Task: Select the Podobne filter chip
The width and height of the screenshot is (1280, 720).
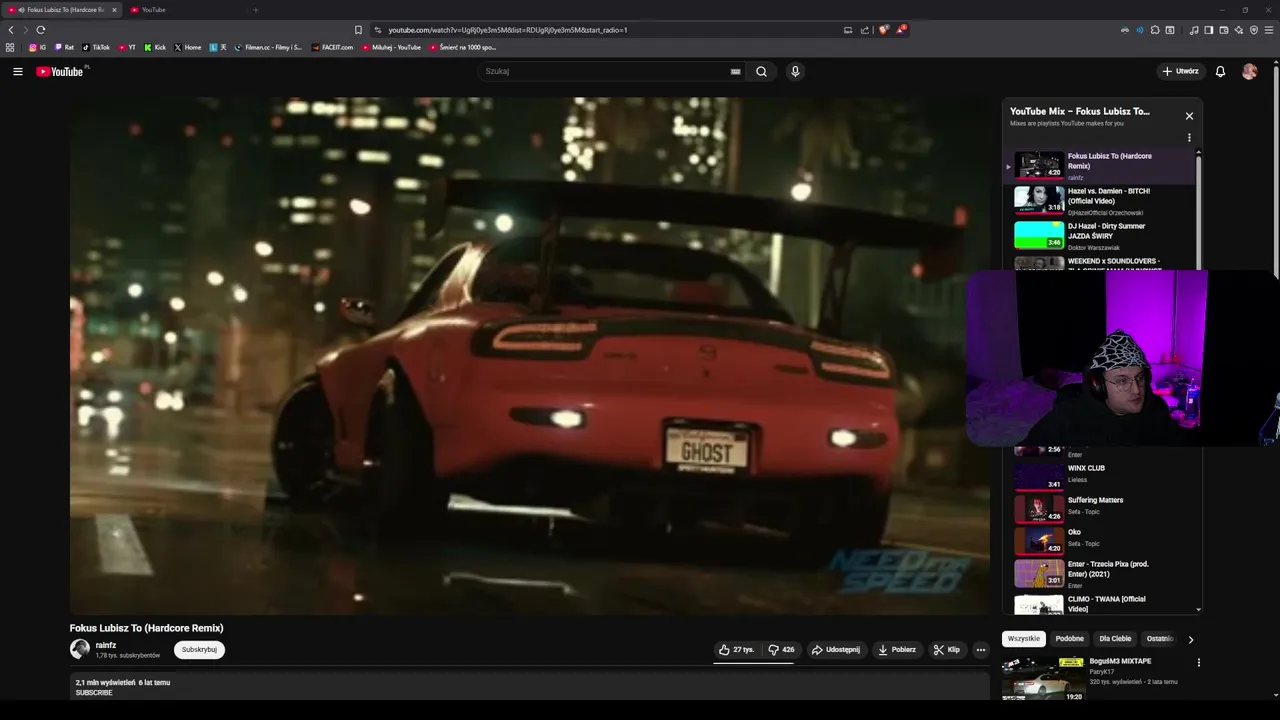Action: pos(1069,639)
